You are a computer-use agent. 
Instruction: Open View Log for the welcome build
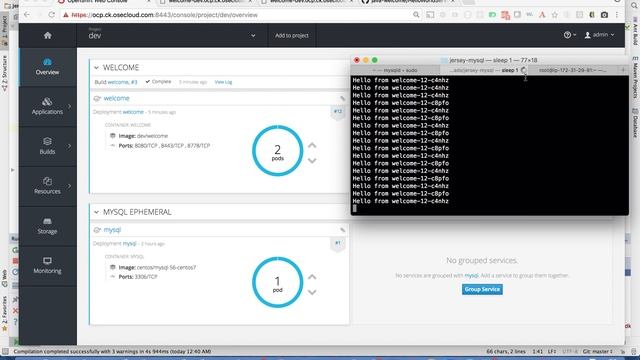pos(223,82)
